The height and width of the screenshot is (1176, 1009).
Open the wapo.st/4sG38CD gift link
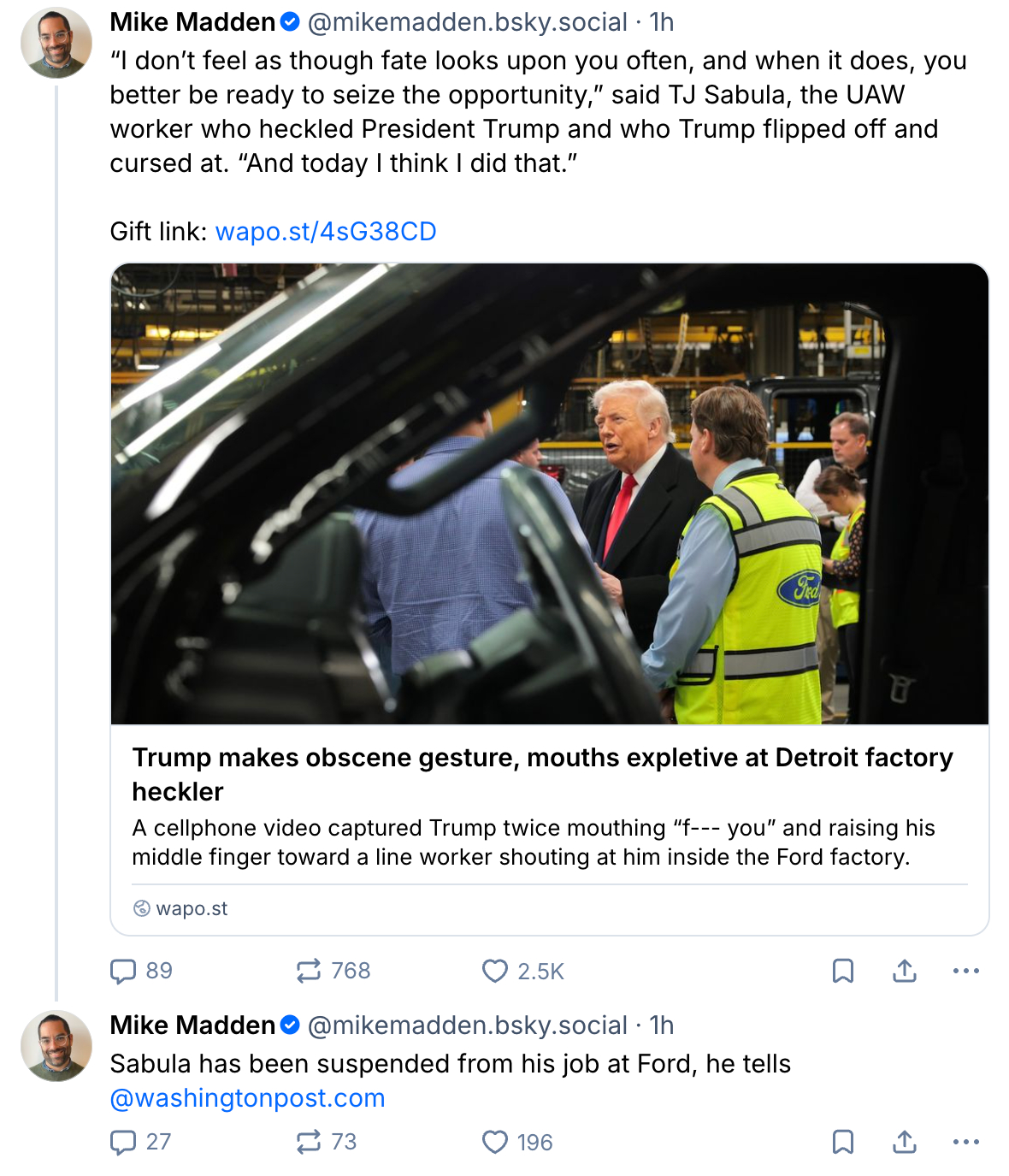pyautogui.click(x=326, y=232)
